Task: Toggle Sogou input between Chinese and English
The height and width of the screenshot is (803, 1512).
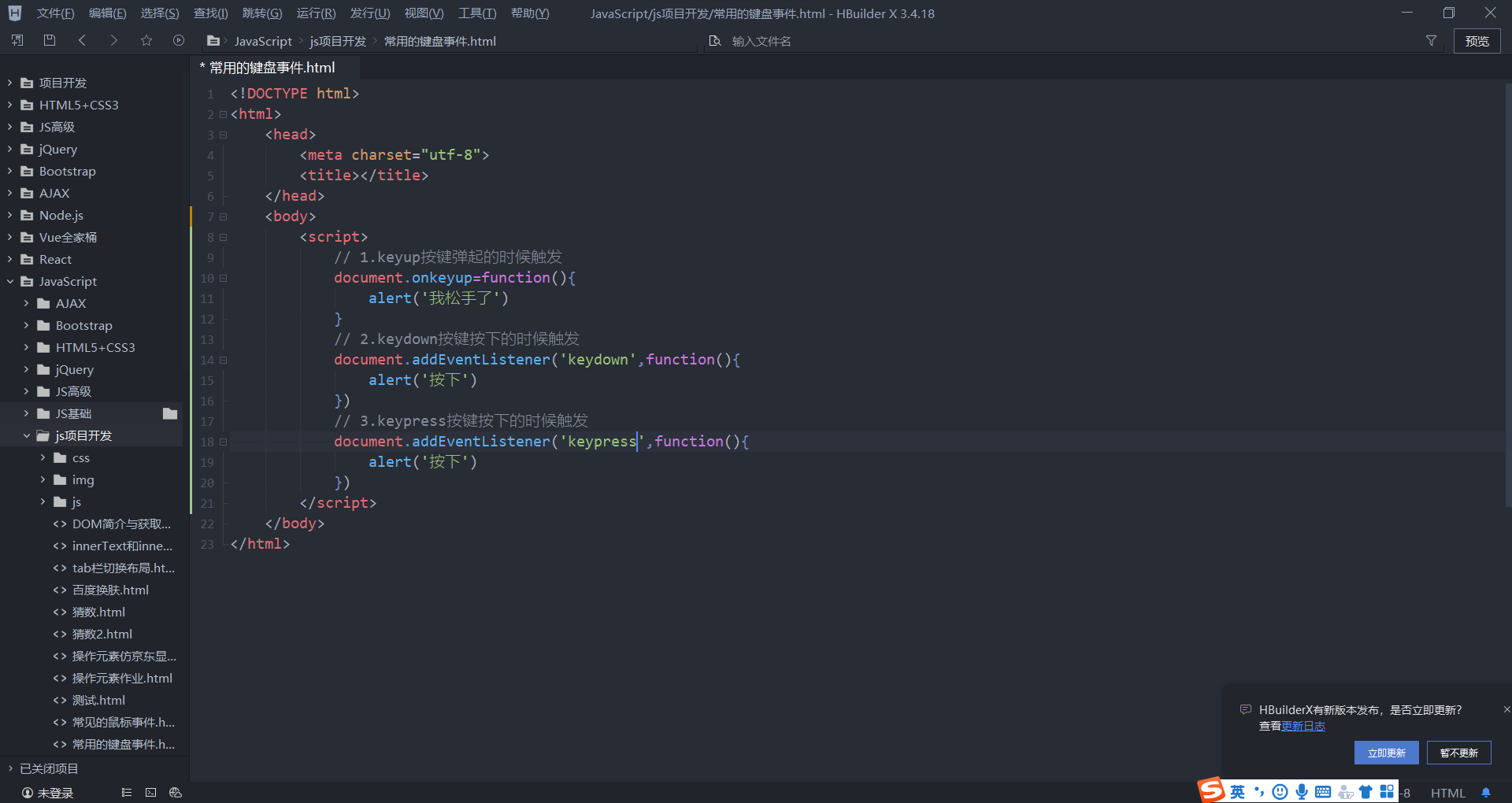Action: click(x=1239, y=792)
